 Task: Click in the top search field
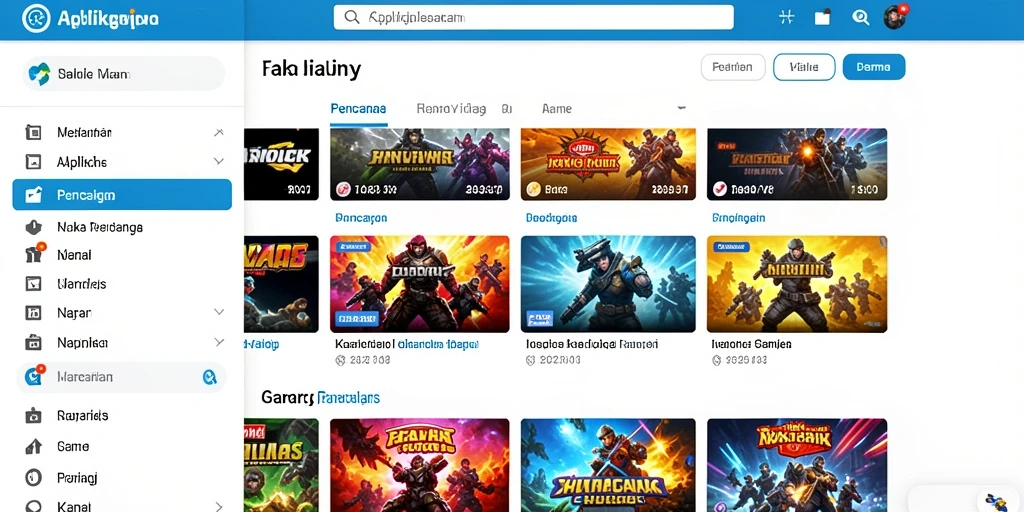click(534, 18)
